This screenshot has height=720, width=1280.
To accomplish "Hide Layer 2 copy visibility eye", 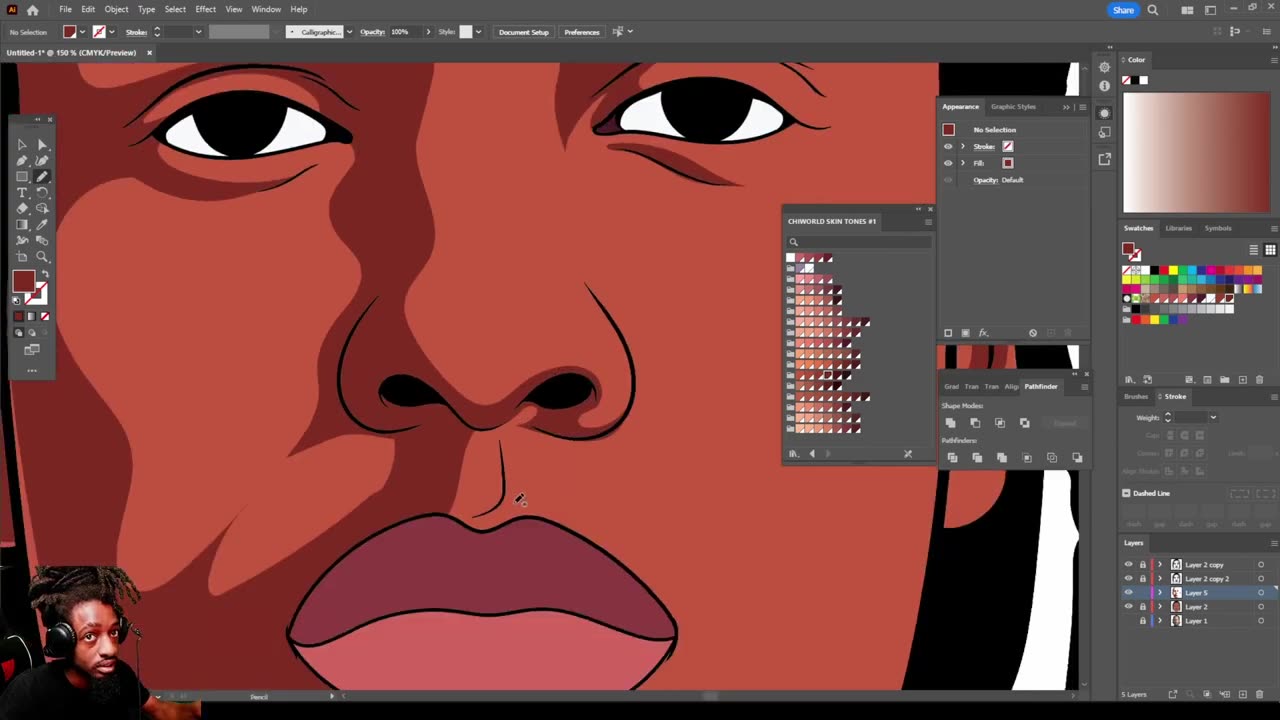I will coord(1129,565).
